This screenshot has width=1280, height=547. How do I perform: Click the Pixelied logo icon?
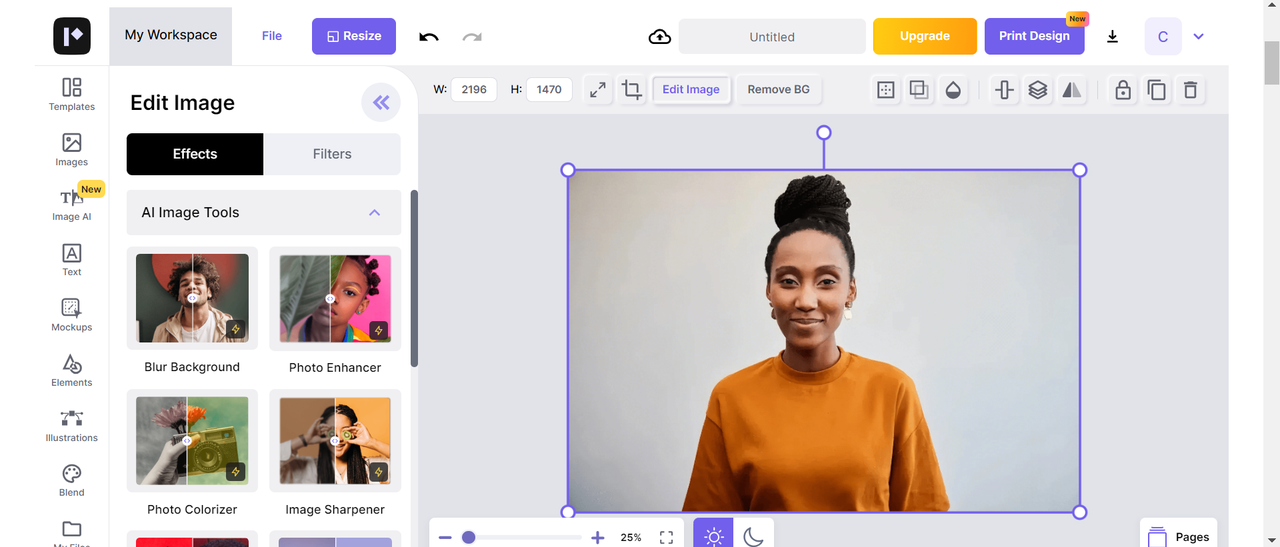tap(72, 36)
